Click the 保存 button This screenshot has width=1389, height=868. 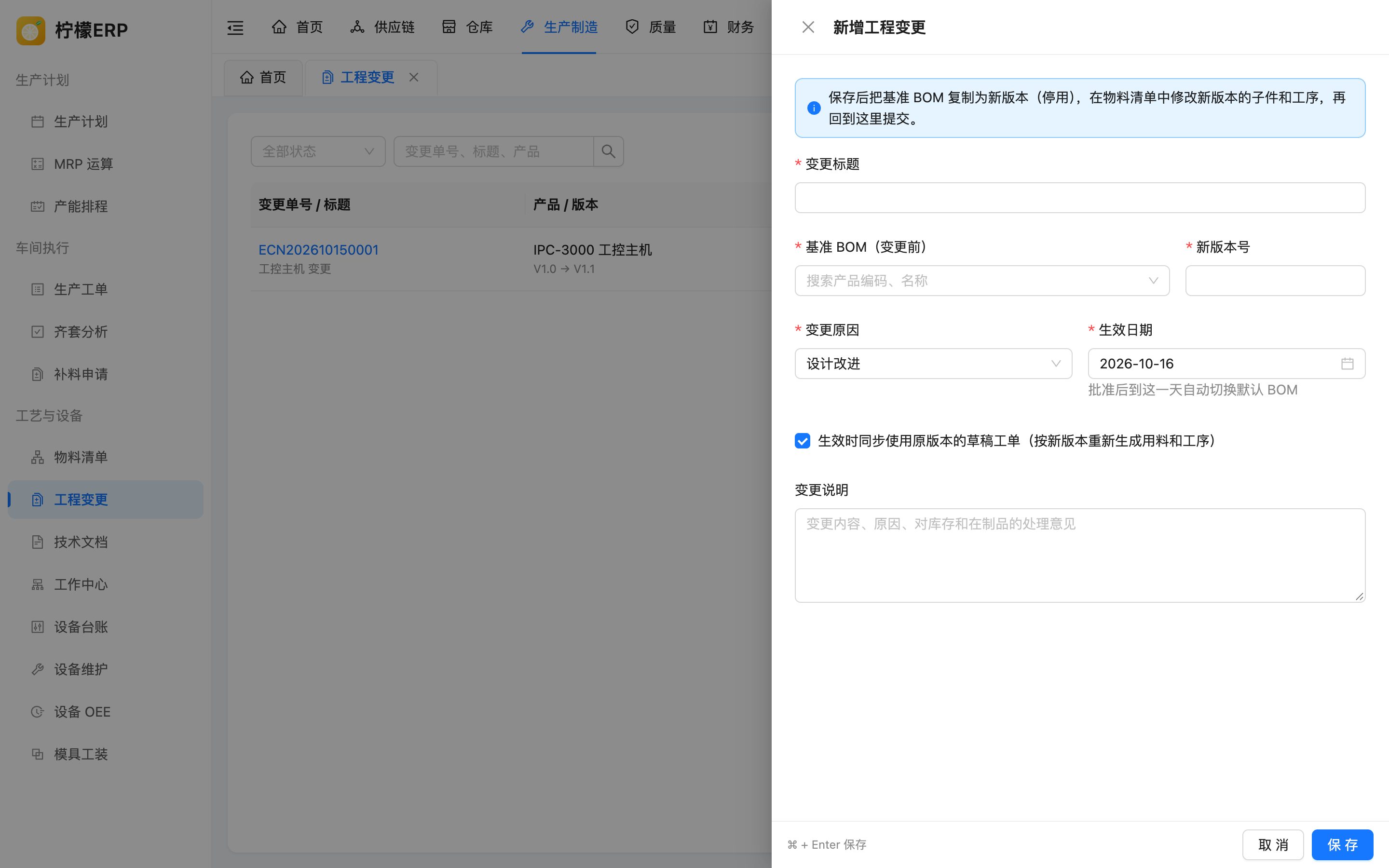pyautogui.click(x=1342, y=844)
